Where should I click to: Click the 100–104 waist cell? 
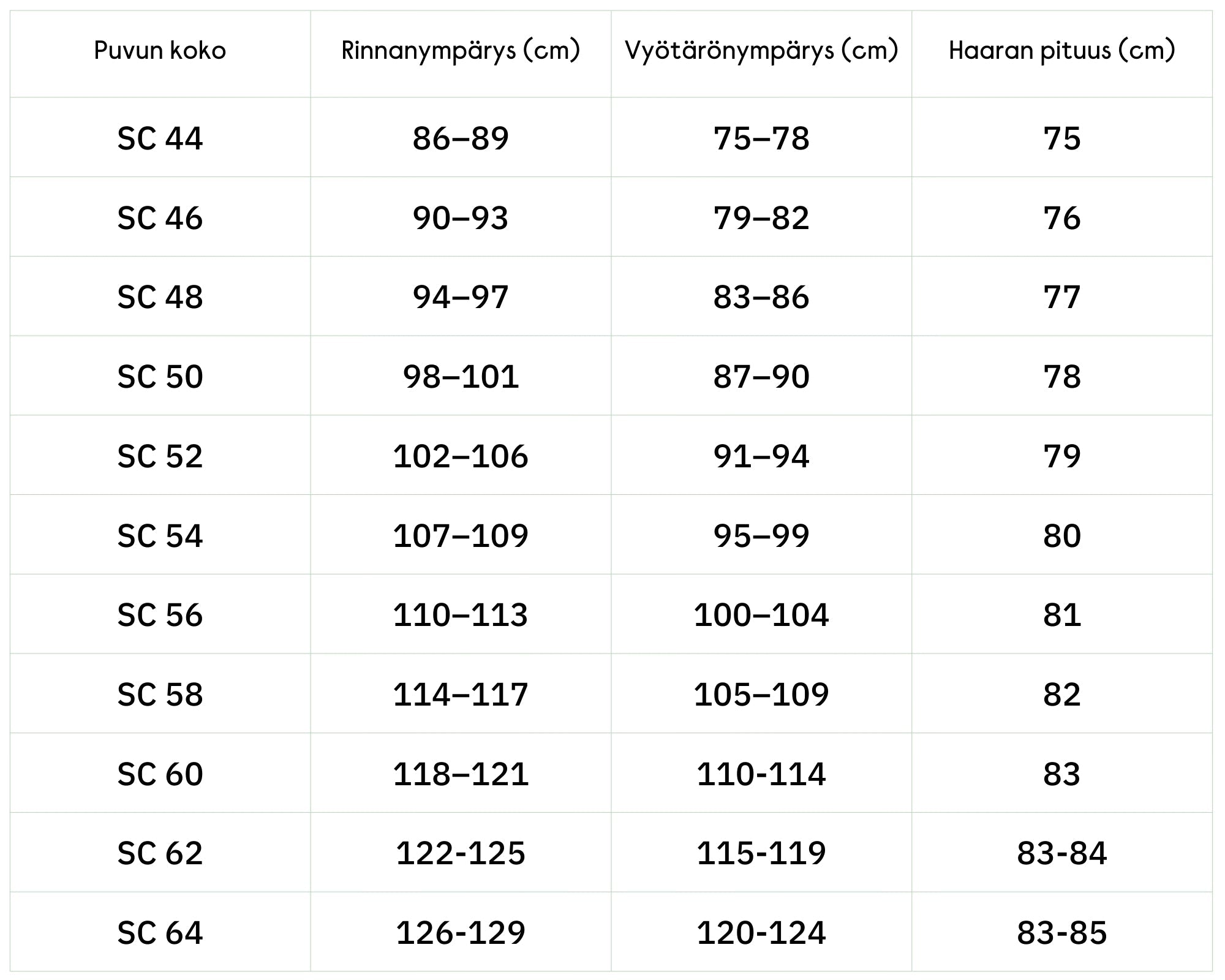click(761, 615)
